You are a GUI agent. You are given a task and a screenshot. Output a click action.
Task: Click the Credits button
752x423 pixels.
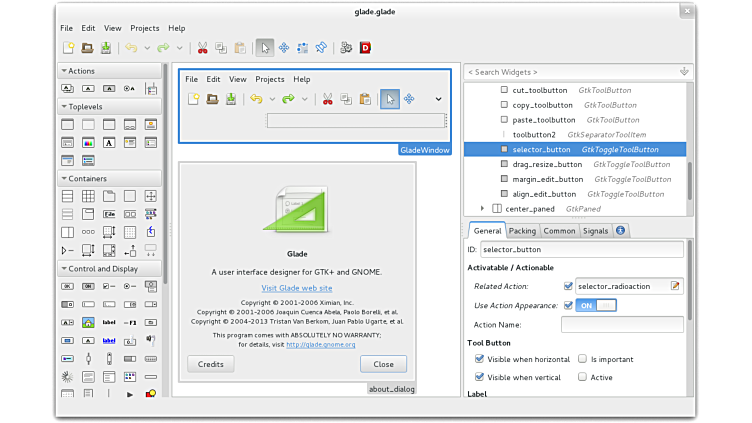pos(210,364)
